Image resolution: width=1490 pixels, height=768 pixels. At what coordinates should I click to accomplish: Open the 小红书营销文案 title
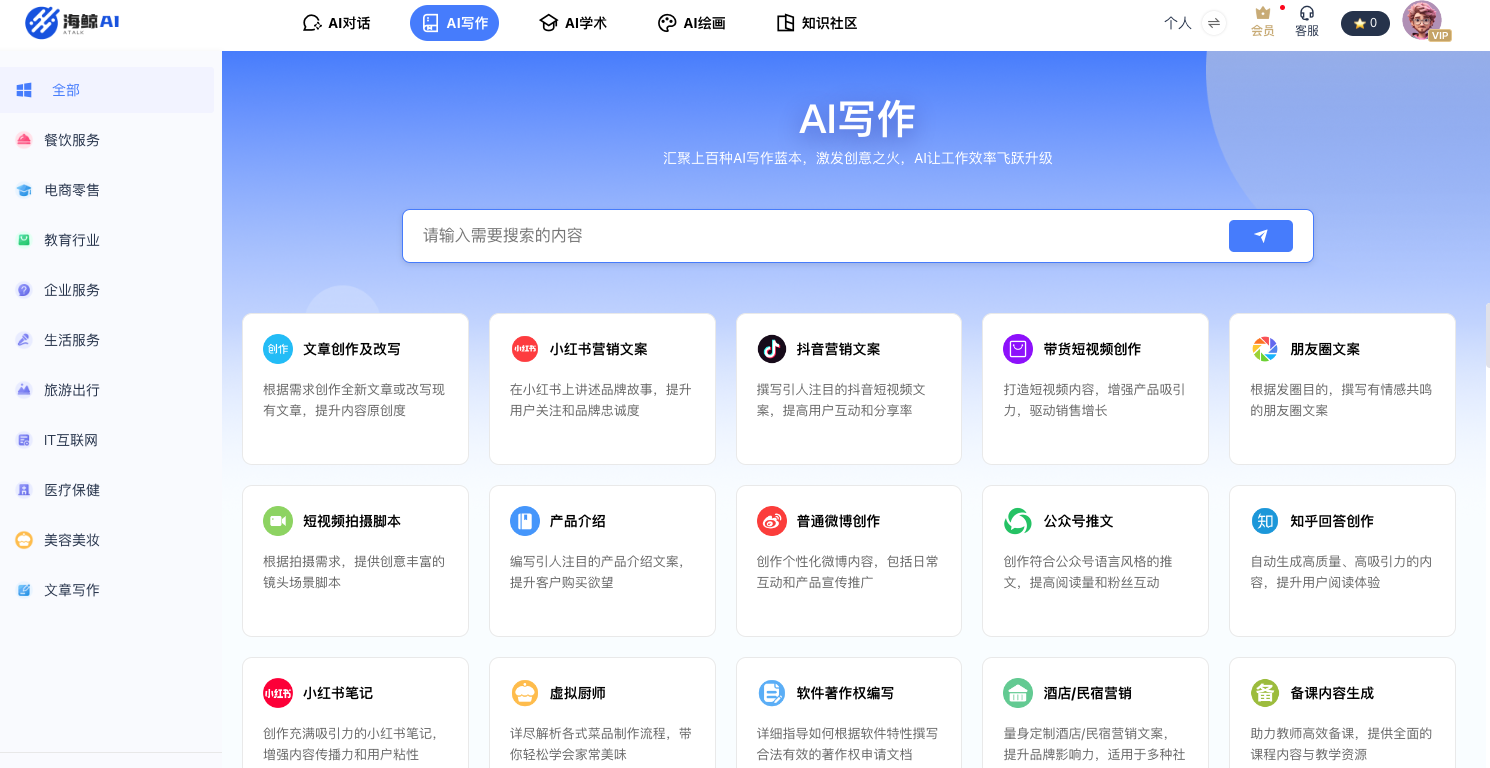click(599, 349)
